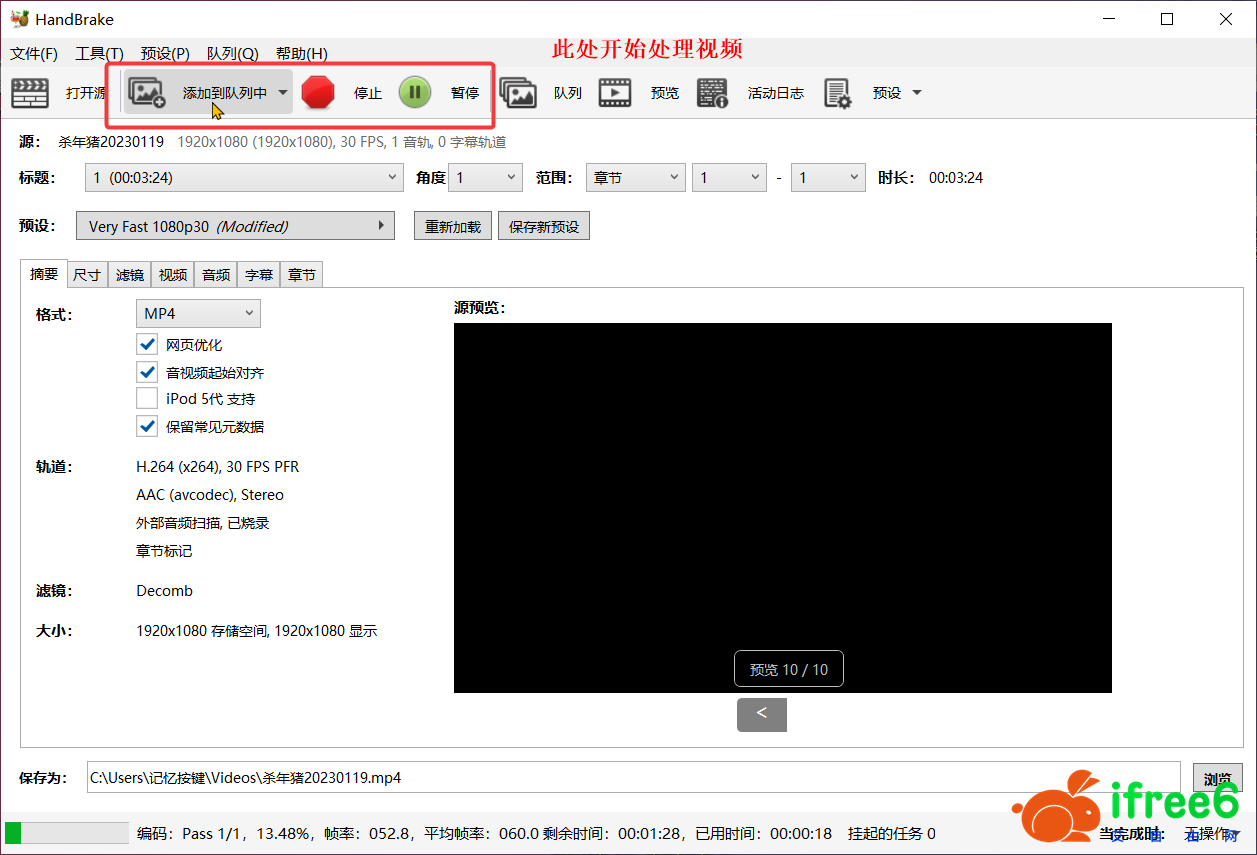Pause encoding with the green pause icon

[415, 93]
